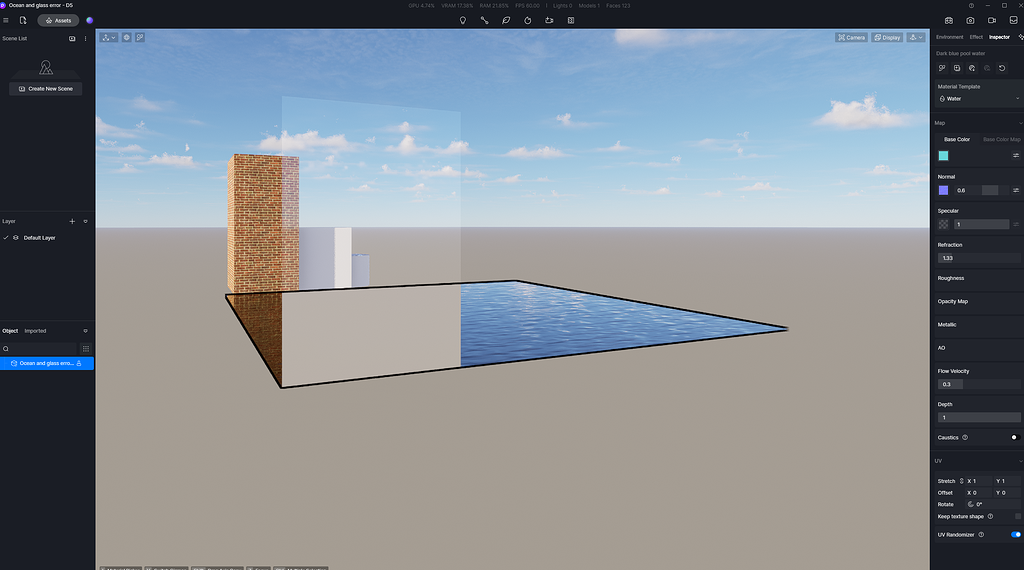The width and height of the screenshot is (1024, 570).
Task: Click the save material icon in Inspector
Action: click(957, 68)
